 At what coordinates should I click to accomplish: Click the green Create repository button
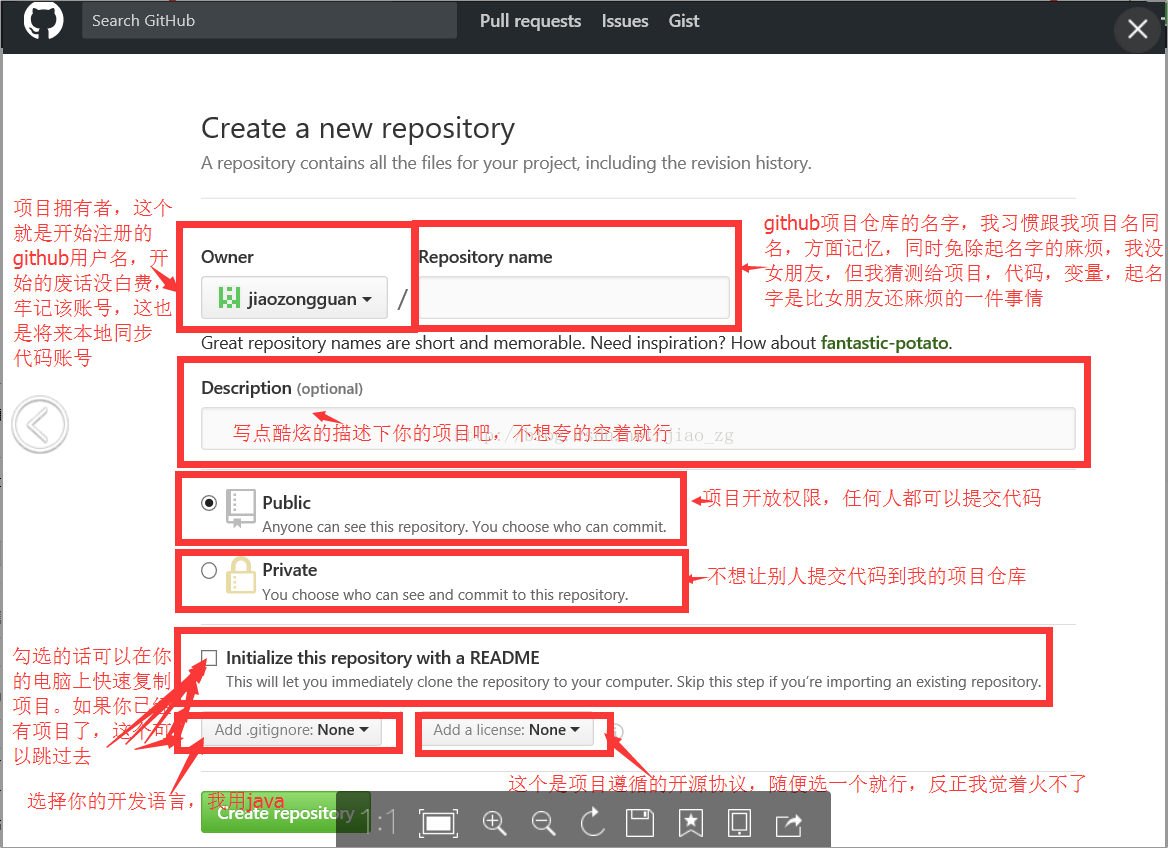pyautogui.click(x=285, y=812)
